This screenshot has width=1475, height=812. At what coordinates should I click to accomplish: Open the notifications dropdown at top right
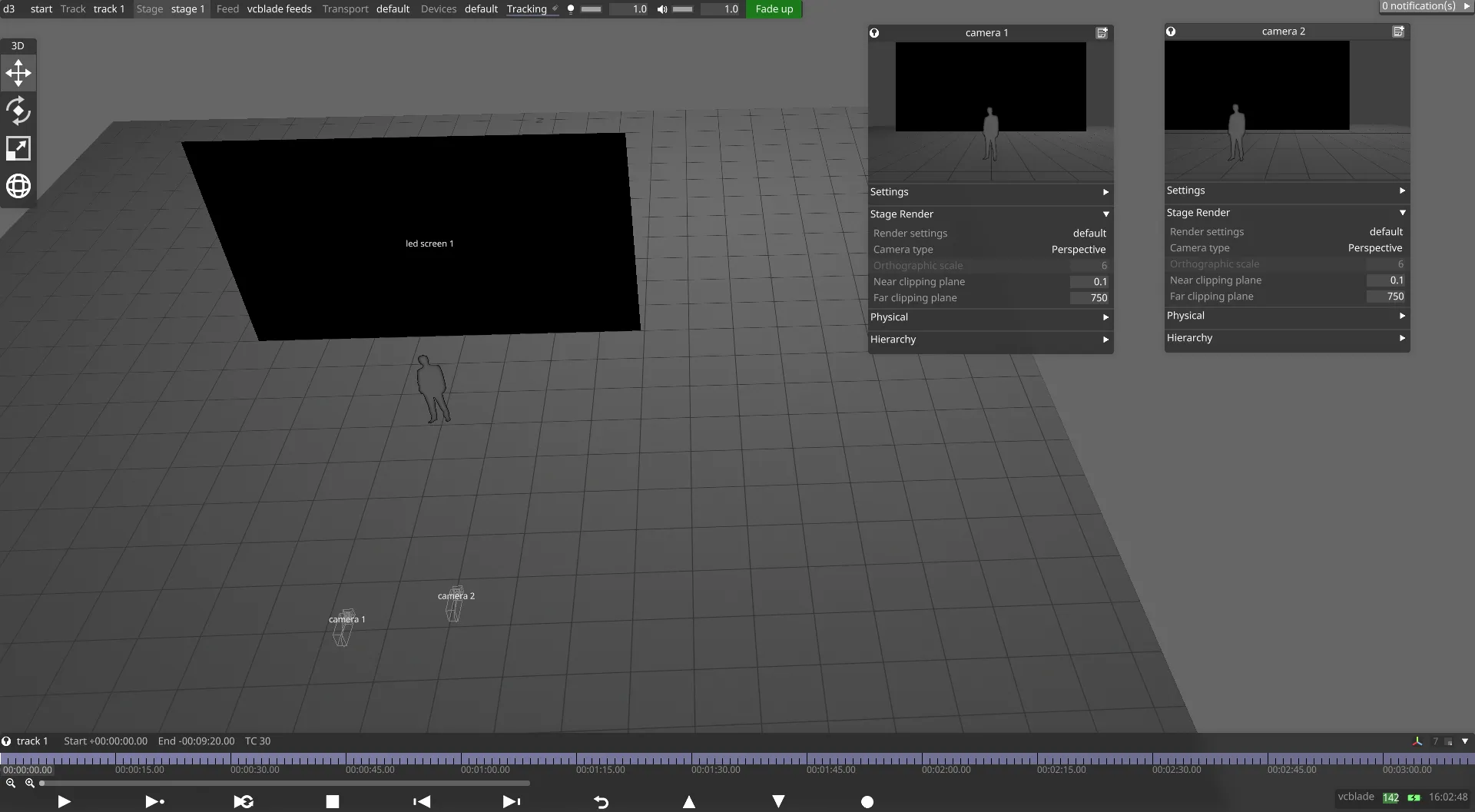tap(1425, 6)
